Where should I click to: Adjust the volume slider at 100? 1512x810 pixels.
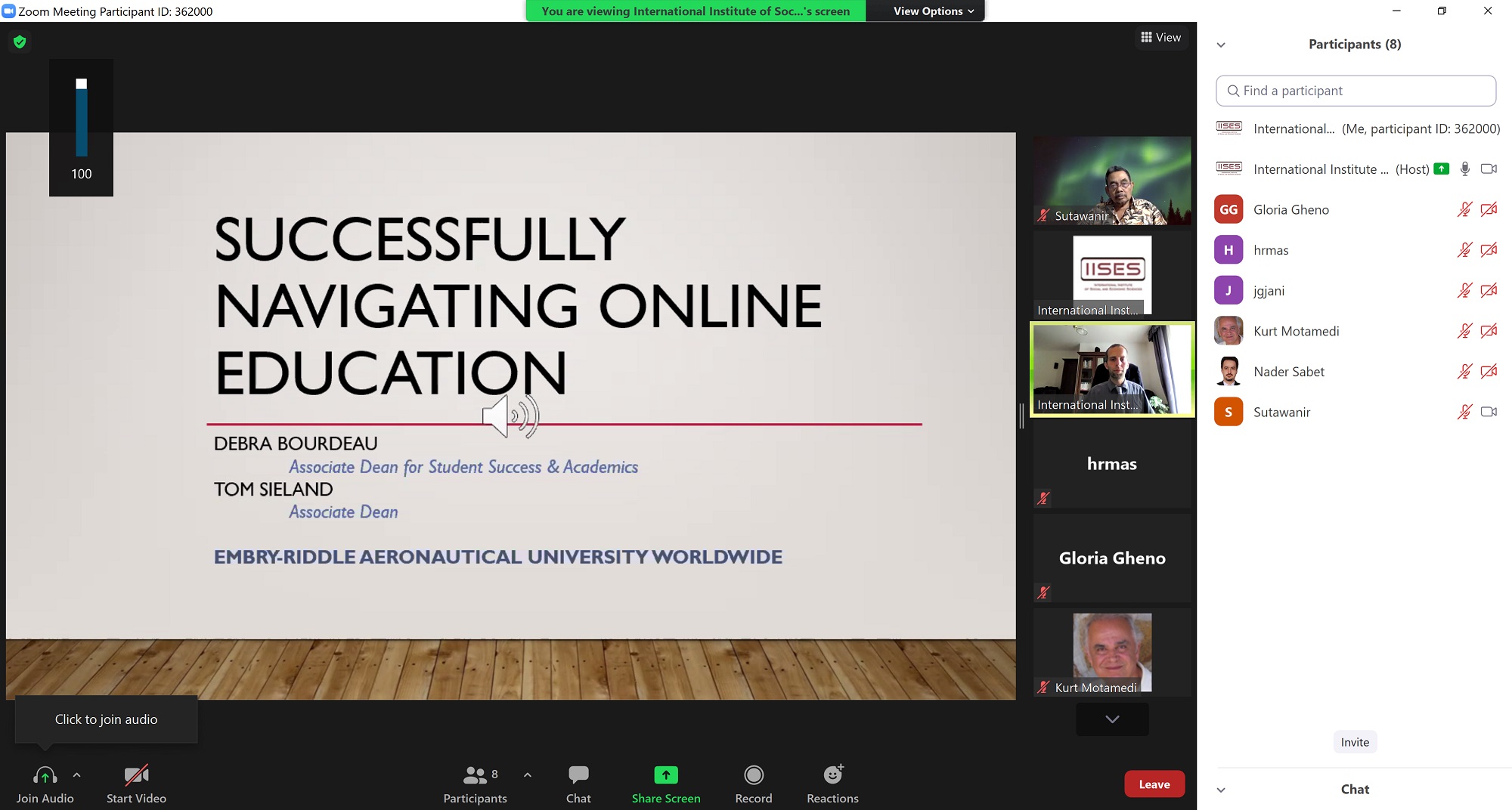[81, 118]
